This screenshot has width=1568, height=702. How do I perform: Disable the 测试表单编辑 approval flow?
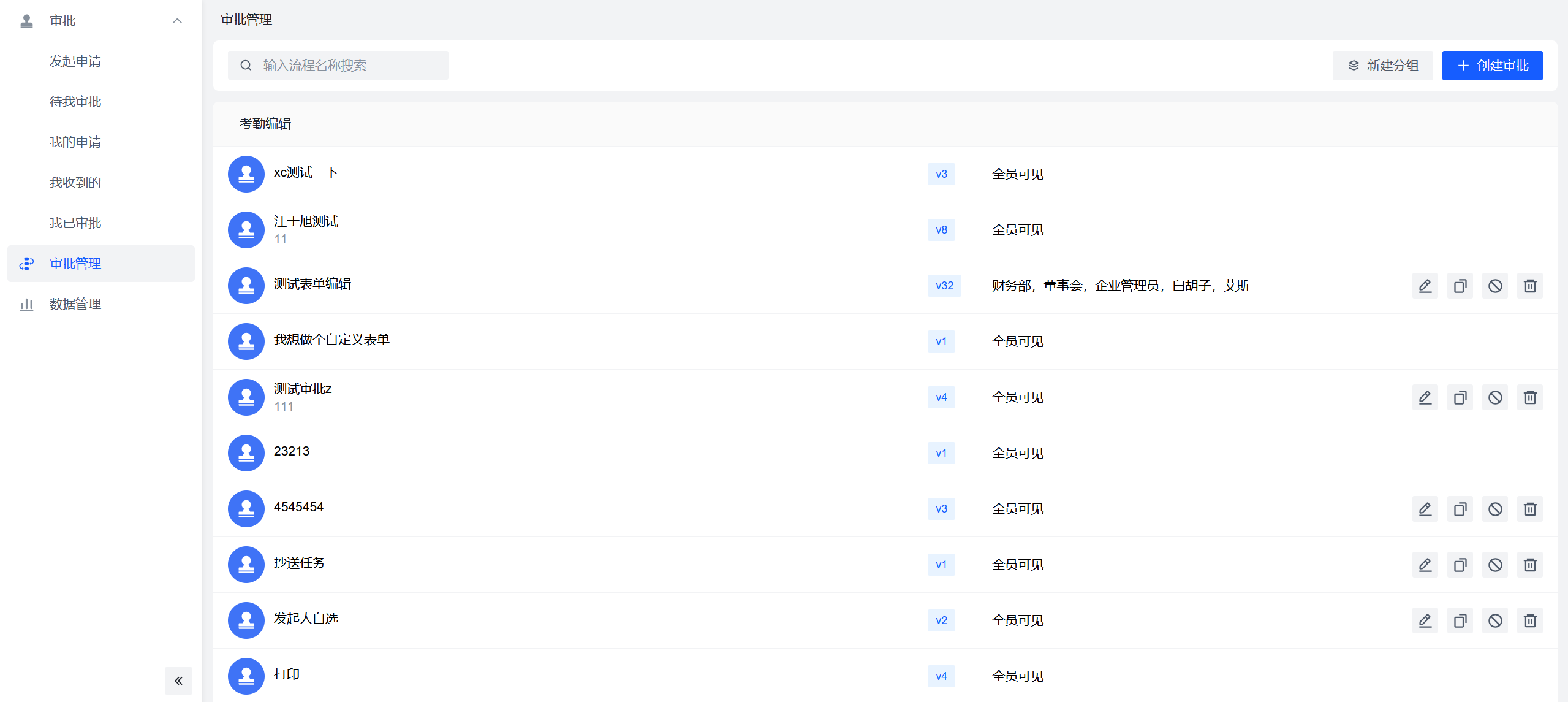(x=1494, y=286)
